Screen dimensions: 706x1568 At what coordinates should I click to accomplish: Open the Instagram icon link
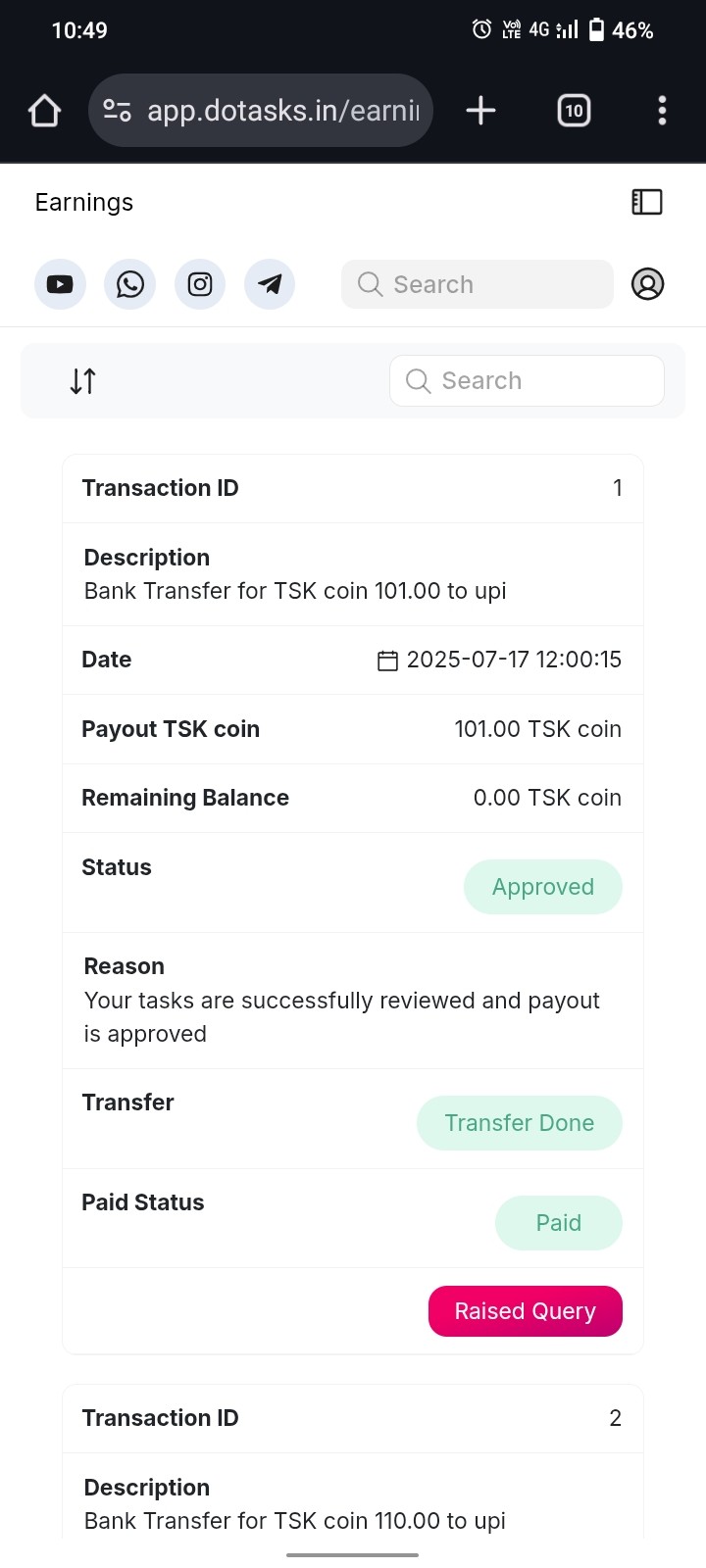pos(200,284)
